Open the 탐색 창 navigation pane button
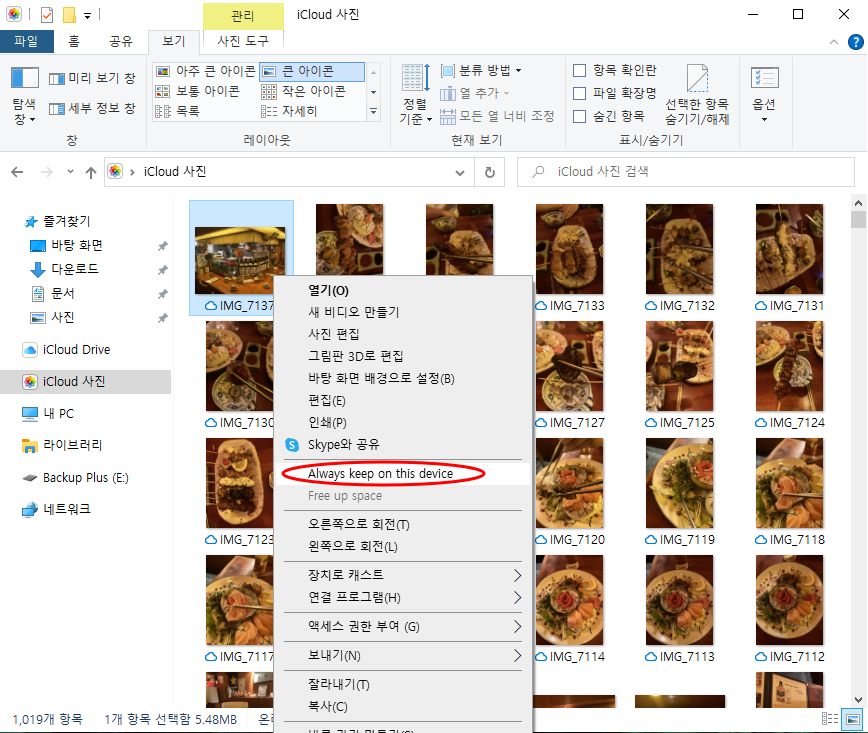Screen dimensions: 868x733 (24, 96)
